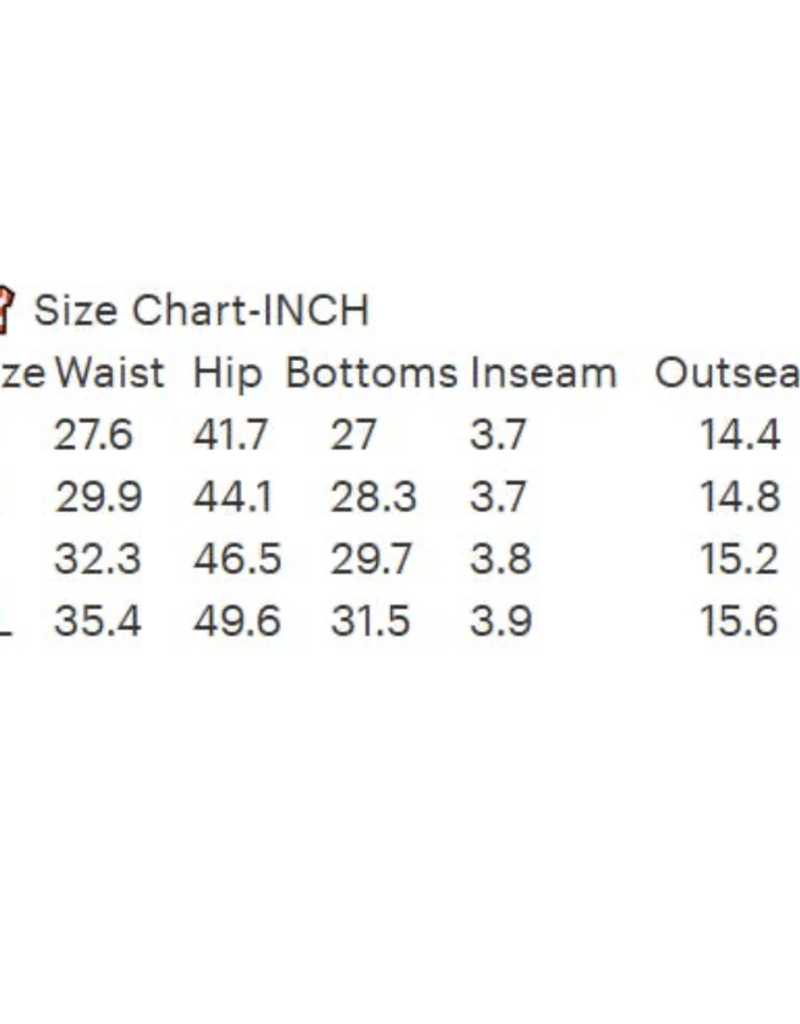Viewport: 800px width, 1024px height.
Task: Select the Size Chart-INCH heading
Action: 201,310
